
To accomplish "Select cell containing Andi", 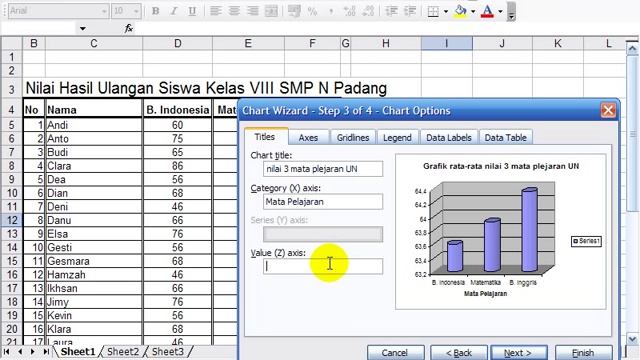I will tap(93, 125).
